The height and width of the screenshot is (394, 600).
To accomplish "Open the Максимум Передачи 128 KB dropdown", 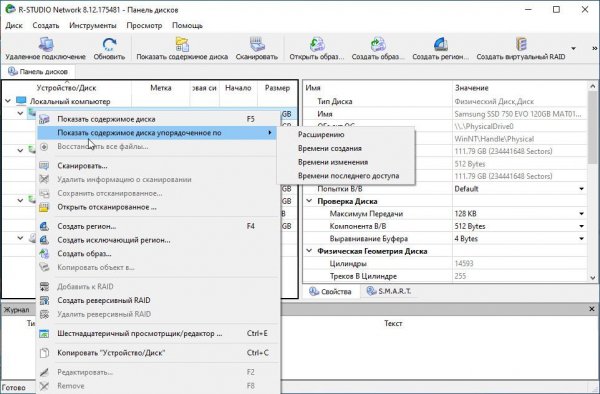I will point(581,214).
